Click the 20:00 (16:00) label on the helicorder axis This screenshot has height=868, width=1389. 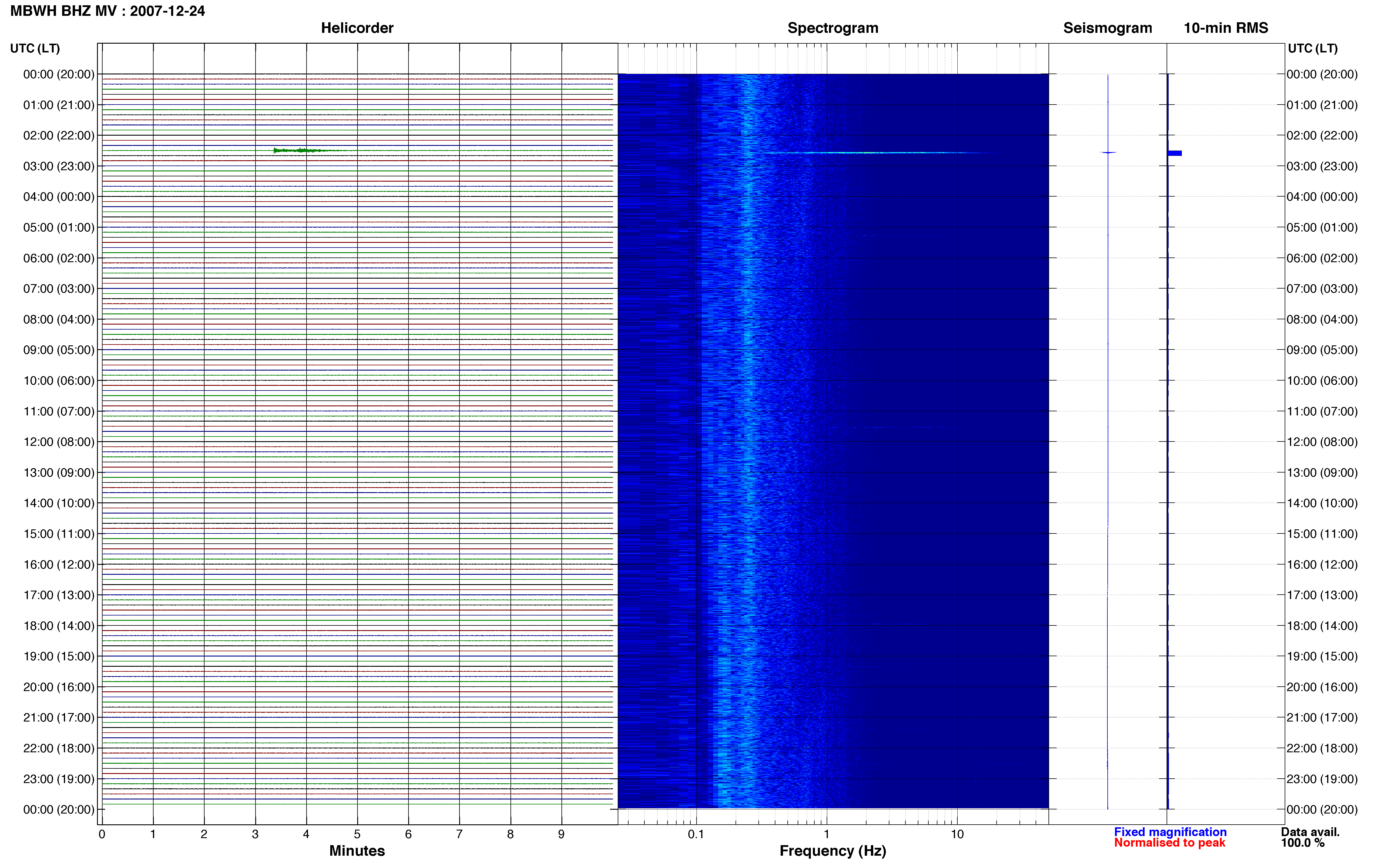(59, 687)
